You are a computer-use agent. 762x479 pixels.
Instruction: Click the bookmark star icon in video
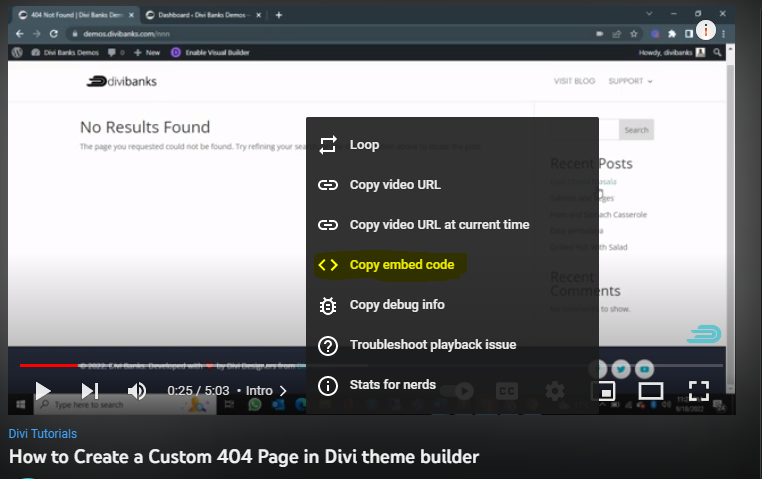tap(633, 34)
